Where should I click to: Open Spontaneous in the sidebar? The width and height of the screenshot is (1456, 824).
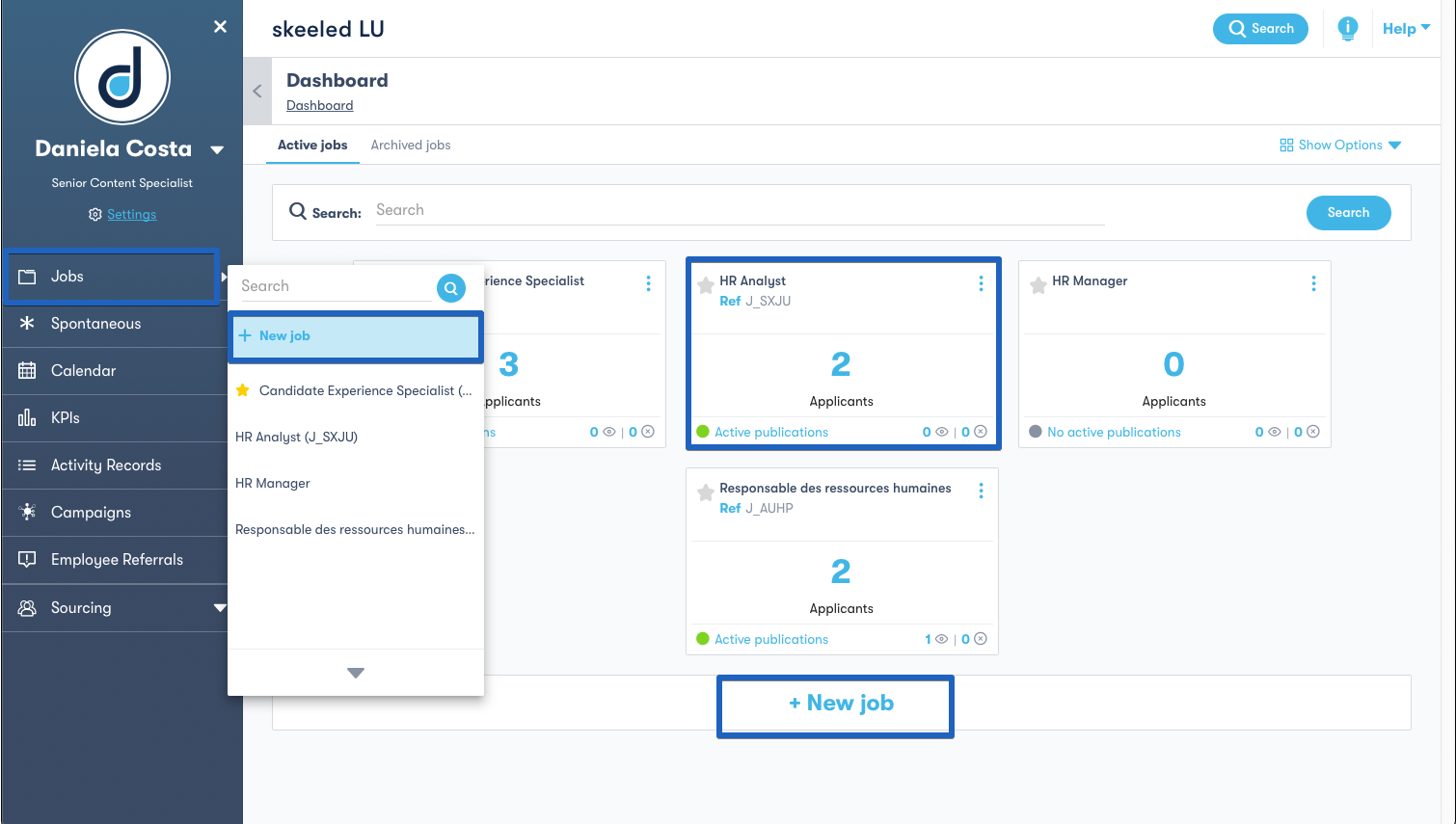point(114,324)
